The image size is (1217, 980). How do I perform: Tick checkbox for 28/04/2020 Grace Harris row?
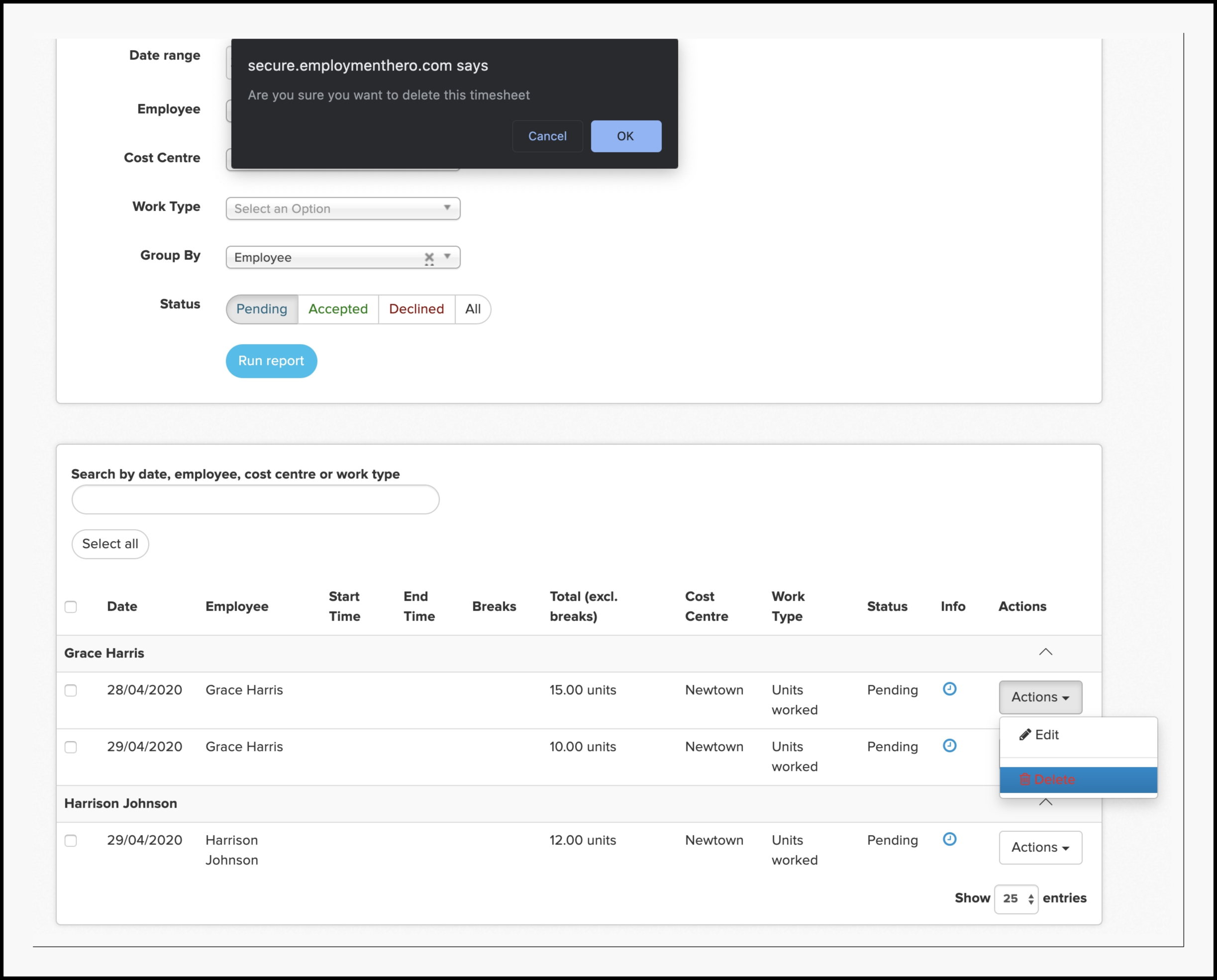(71, 690)
